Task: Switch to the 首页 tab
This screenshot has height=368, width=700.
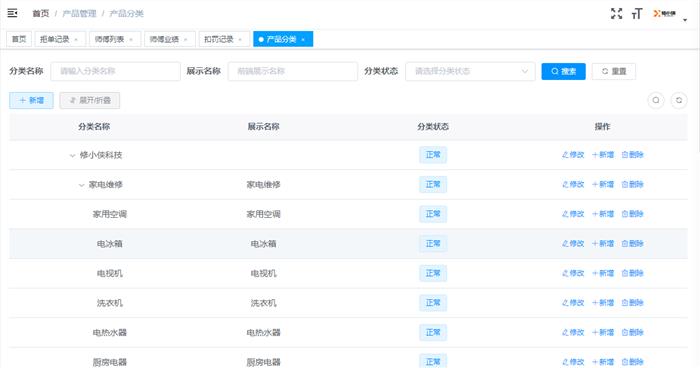Action: [x=19, y=39]
